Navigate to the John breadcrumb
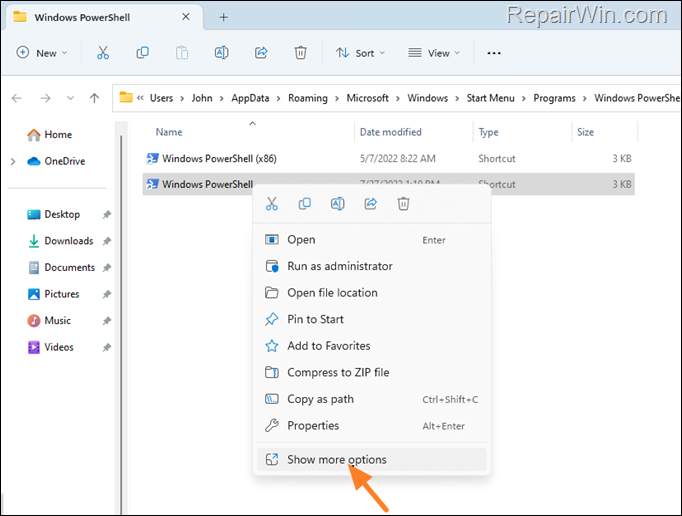 pyautogui.click(x=202, y=98)
